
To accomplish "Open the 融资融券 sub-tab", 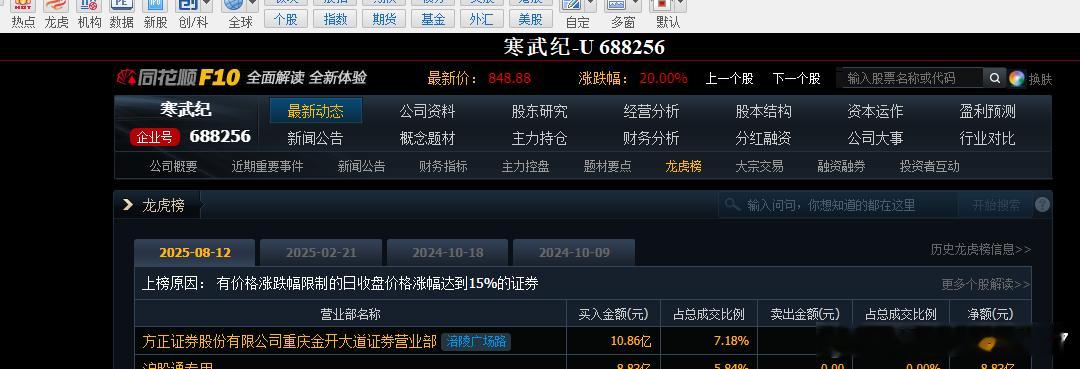I will pyautogui.click(x=842, y=167).
